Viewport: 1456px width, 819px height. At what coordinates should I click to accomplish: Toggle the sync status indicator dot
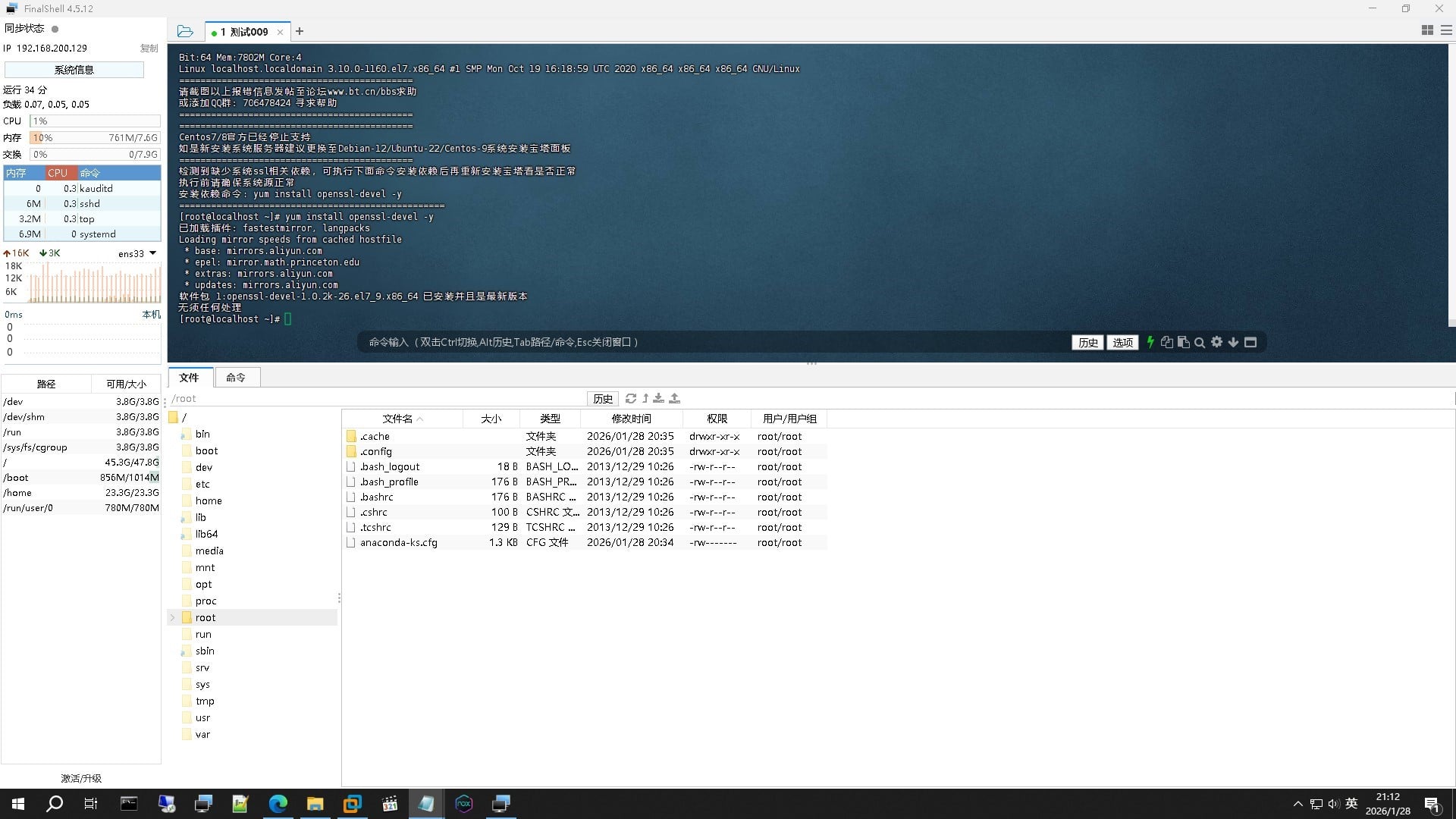(55, 29)
